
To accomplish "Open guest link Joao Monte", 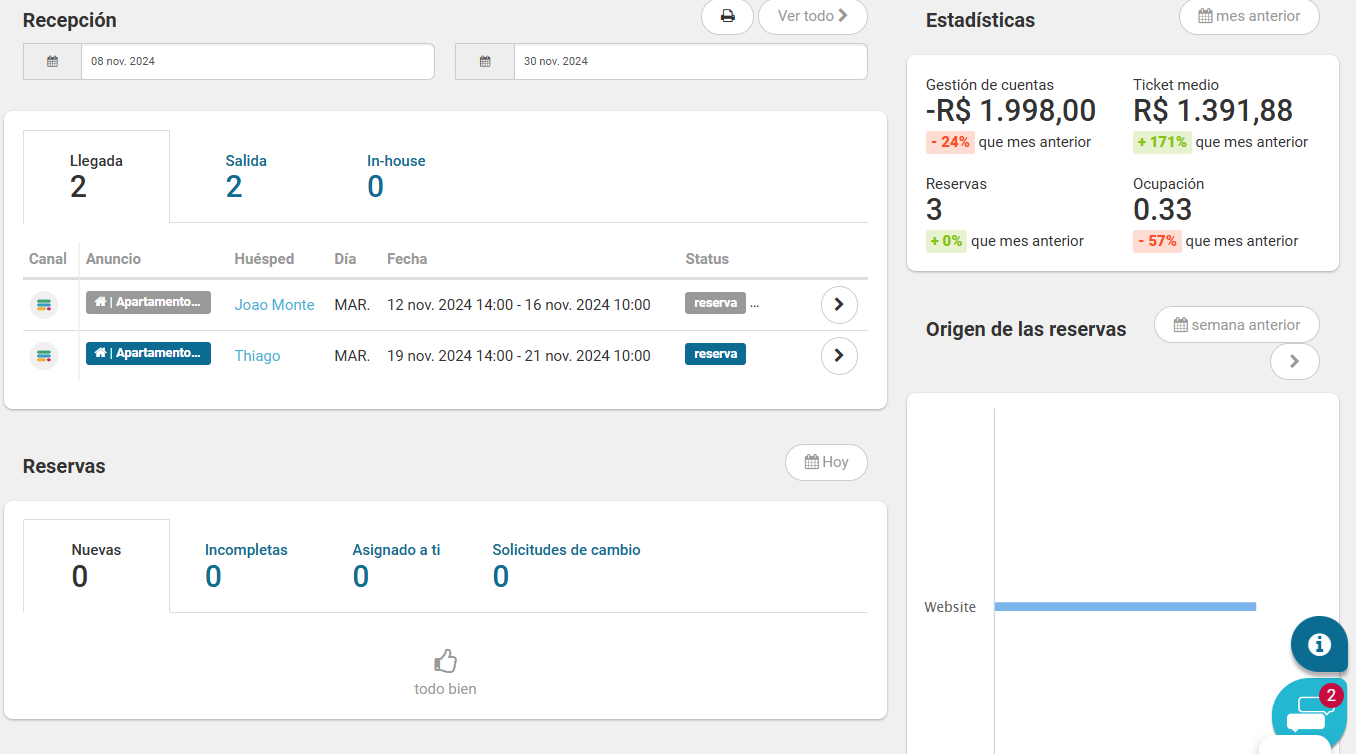I will (274, 305).
